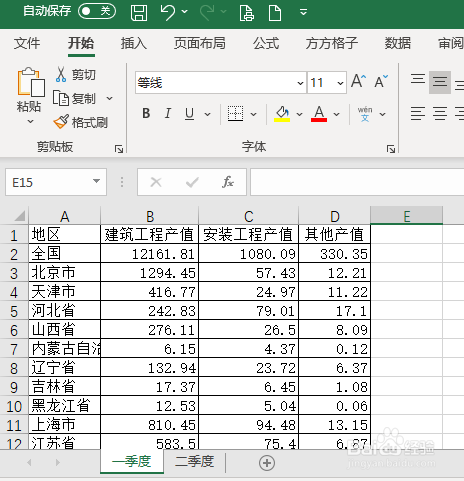Expand fill color dropdown arrow
The height and width of the screenshot is (481, 464).
point(299,114)
